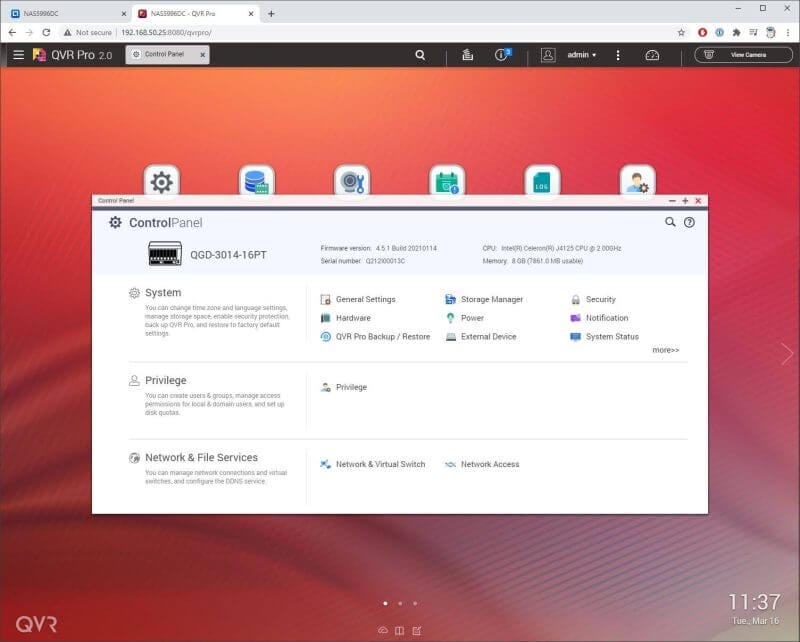Click the Network & Virtual Switch icon
The height and width of the screenshot is (642, 800).
pyautogui.click(x=326, y=464)
